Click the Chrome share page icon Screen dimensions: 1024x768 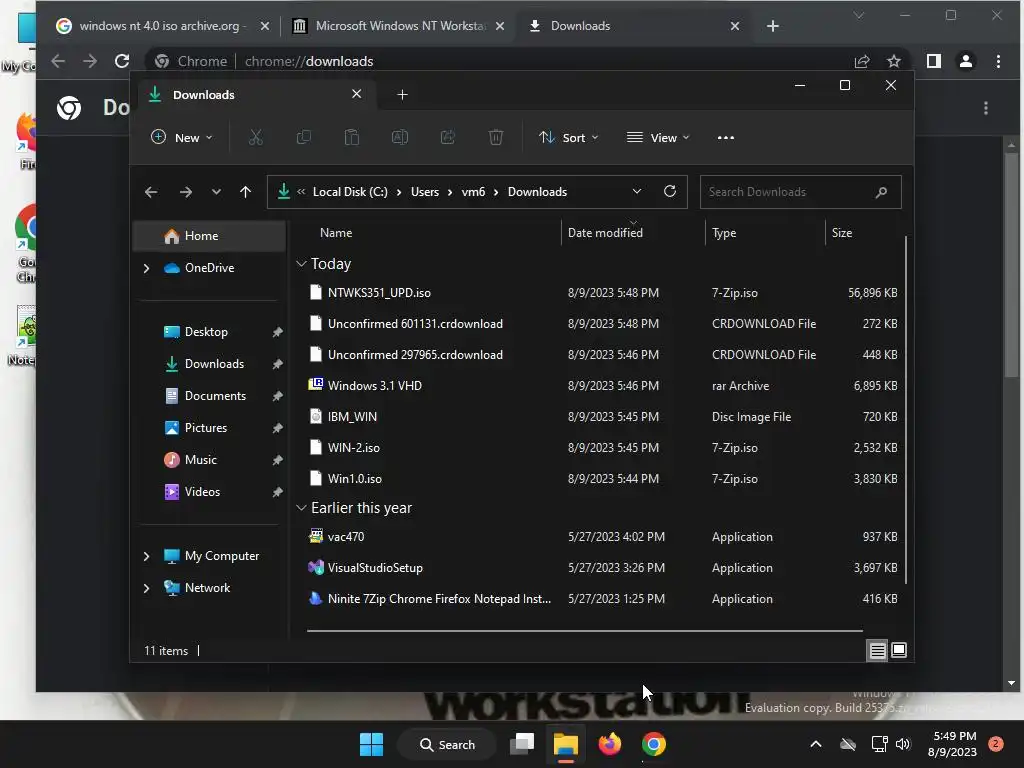pyautogui.click(x=861, y=61)
